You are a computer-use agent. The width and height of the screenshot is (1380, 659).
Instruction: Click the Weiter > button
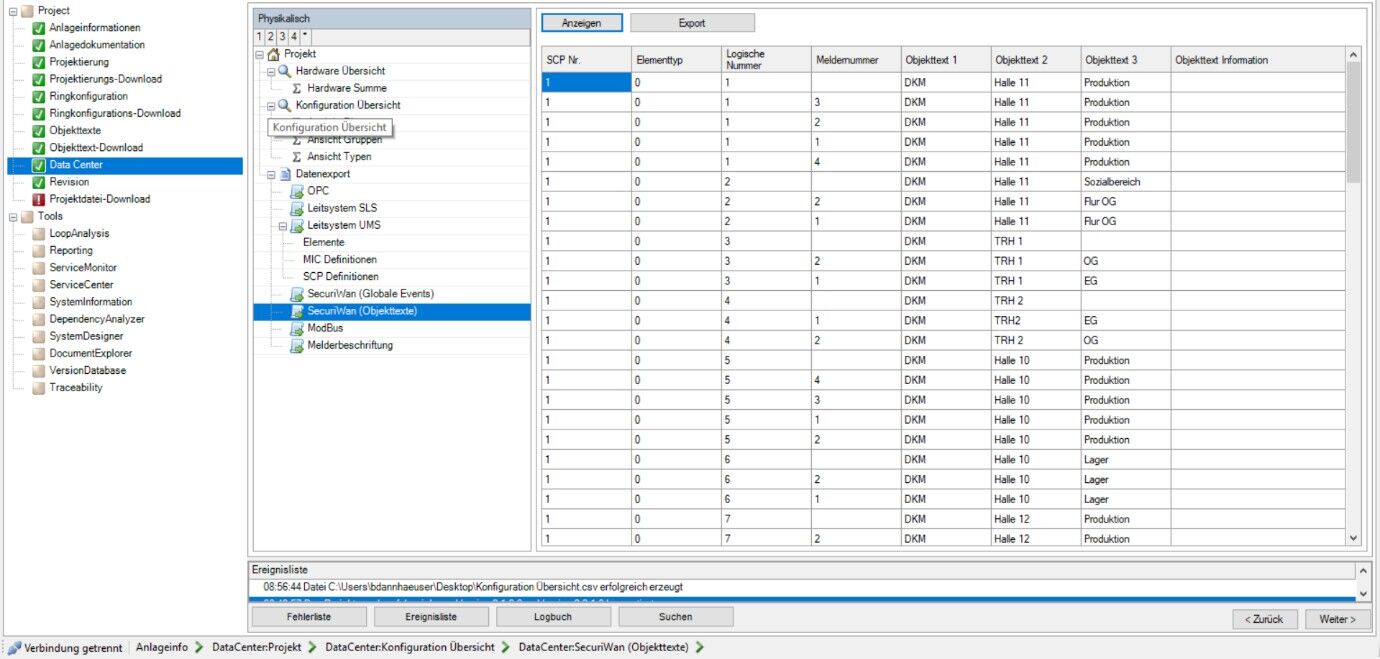pos(1338,620)
